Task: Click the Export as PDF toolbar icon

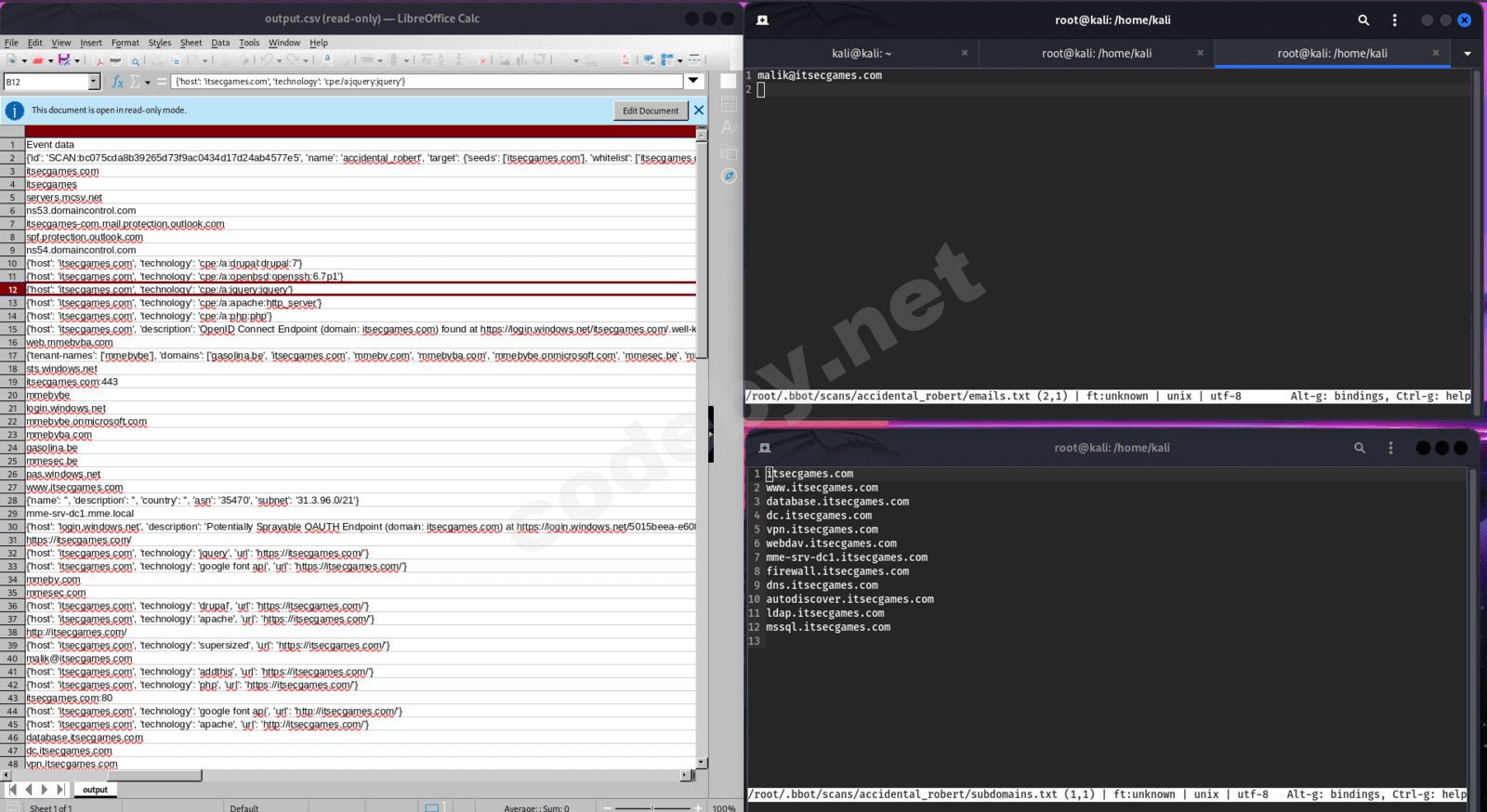Action: [x=99, y=60]
